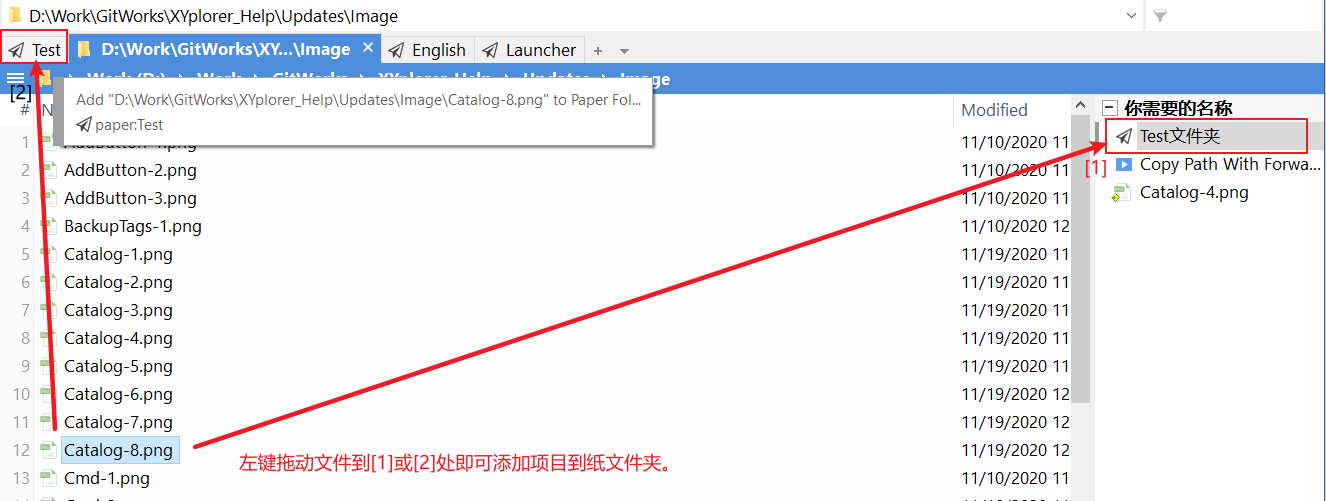Open the address bar dropdown arrow
Viewport: 1326px width, 501px height.
[x=1131, y=16]
